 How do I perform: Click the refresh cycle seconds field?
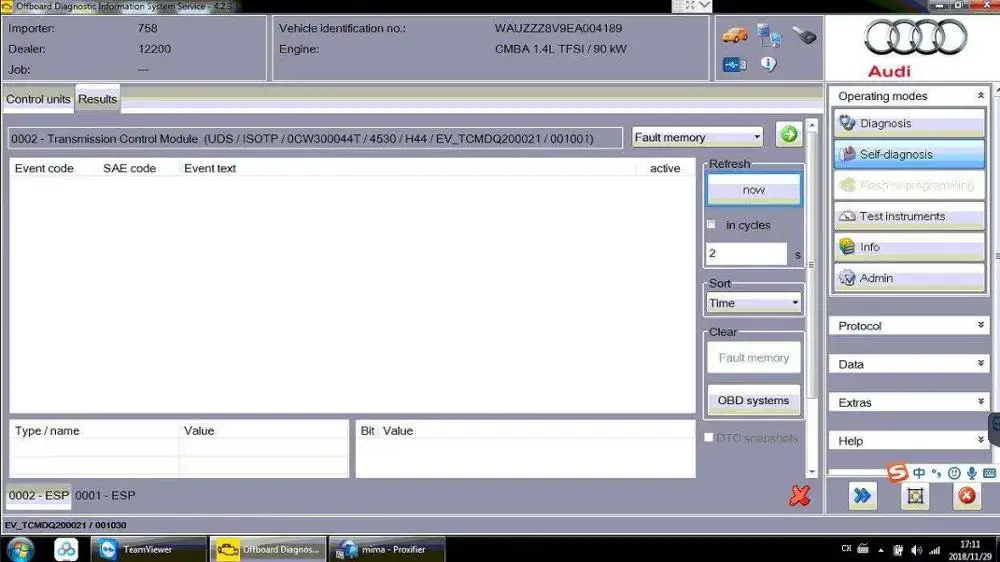tap(746, 253)
